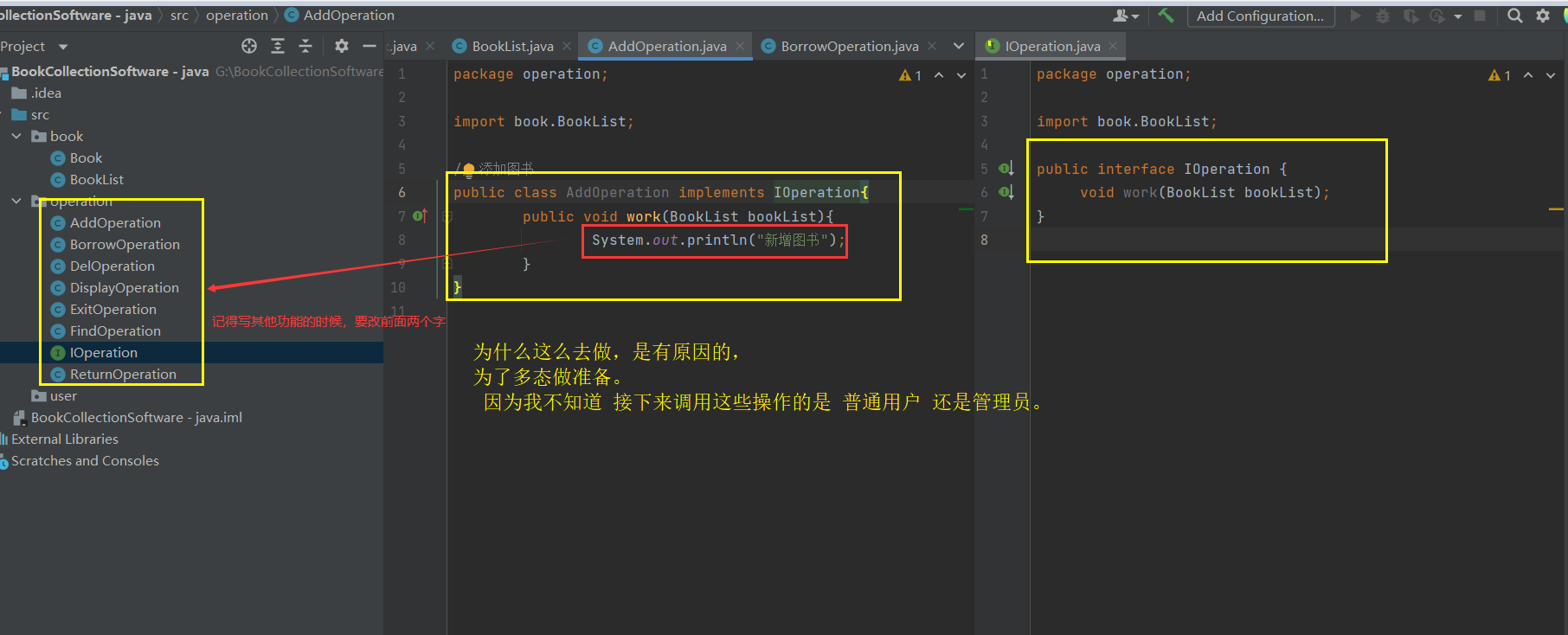Select the src folder in tree

pyautogui.click(x=30, y=114)
